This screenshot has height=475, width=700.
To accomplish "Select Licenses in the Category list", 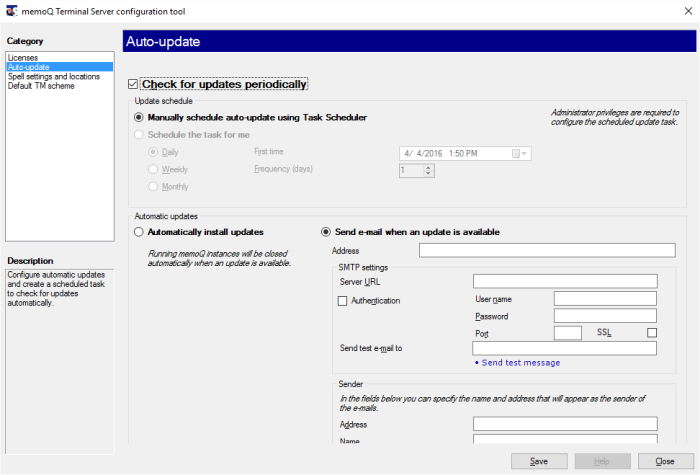I will [x=22, y=58].
